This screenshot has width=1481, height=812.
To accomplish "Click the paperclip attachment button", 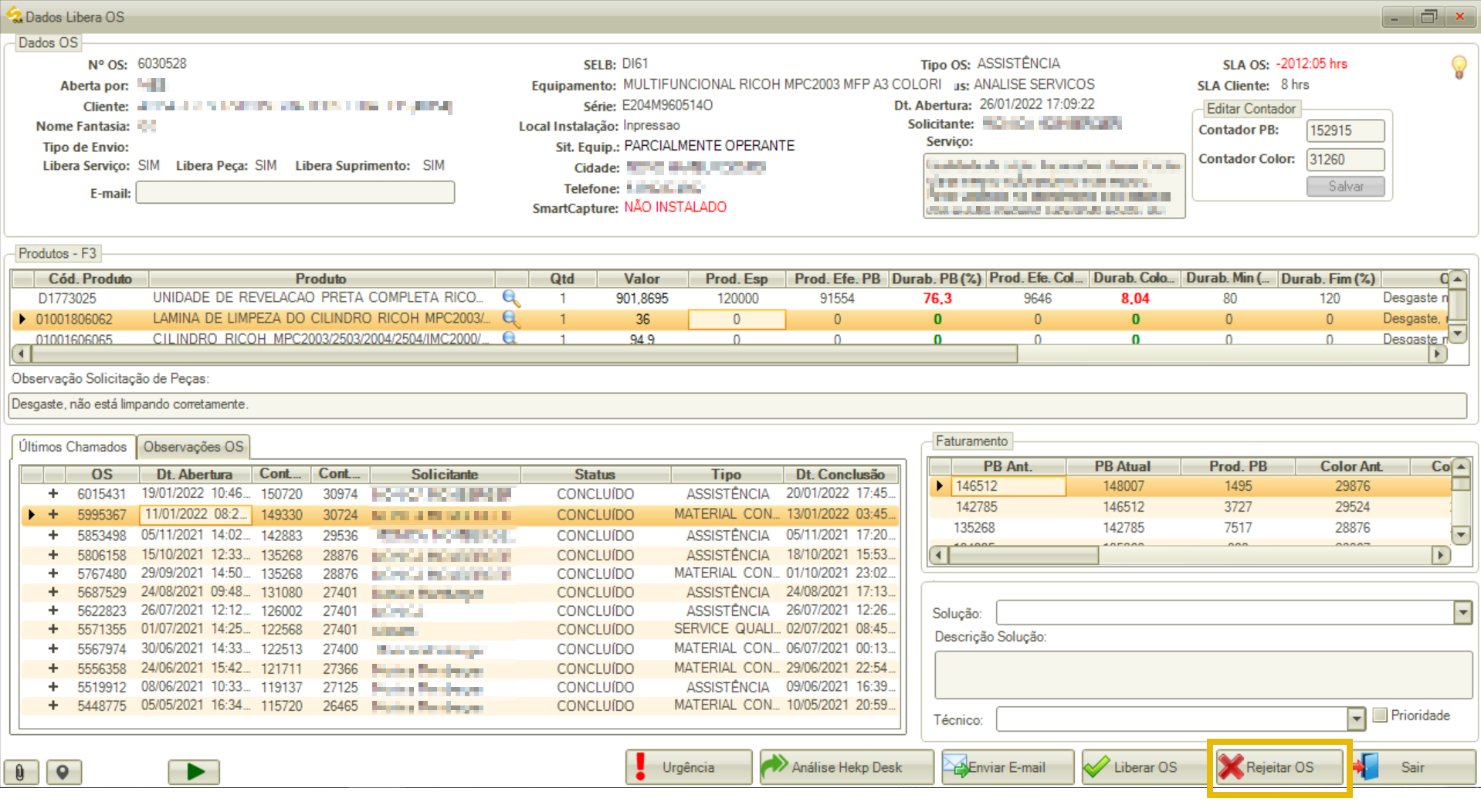I will click(21, 771).
